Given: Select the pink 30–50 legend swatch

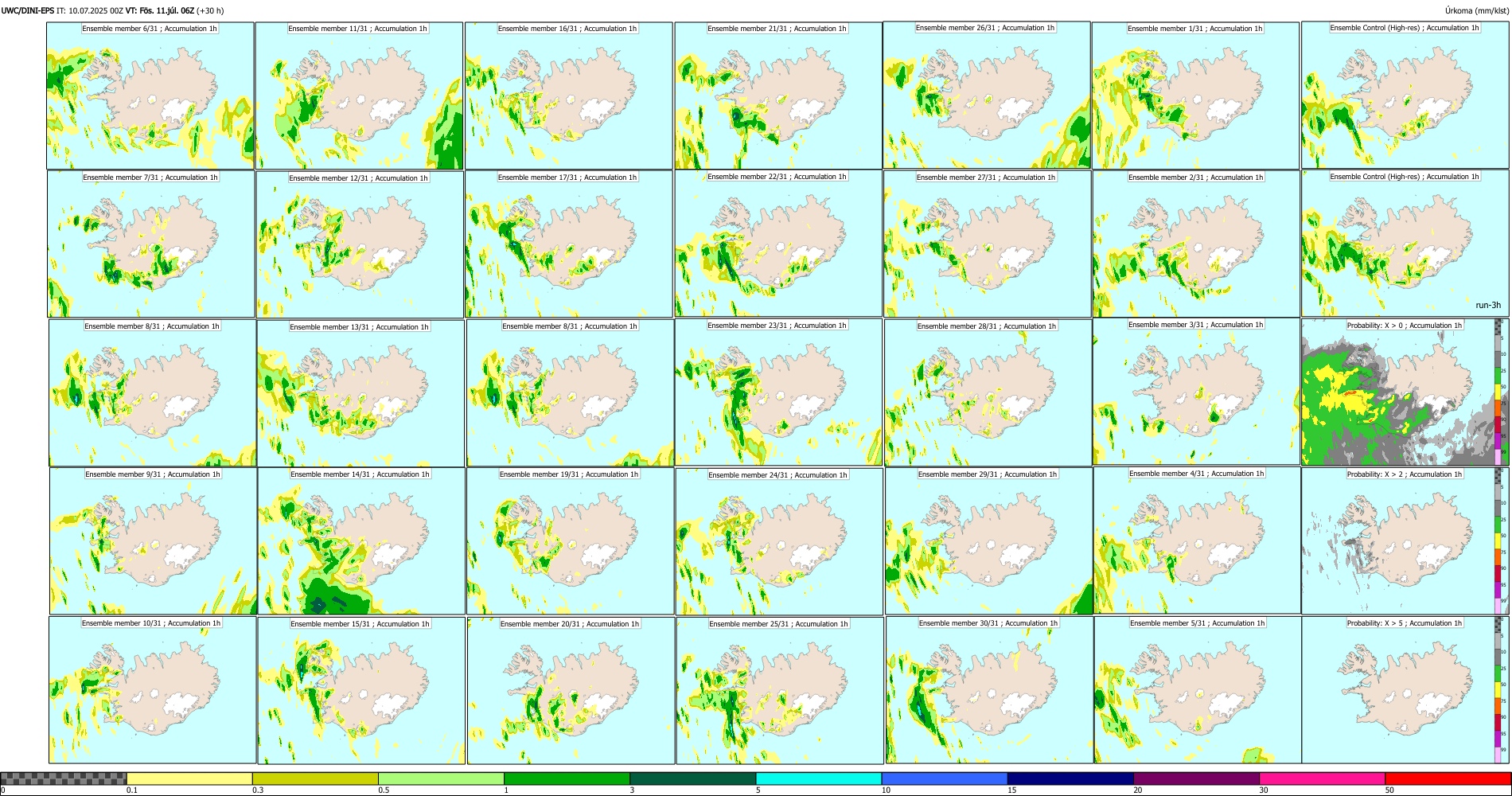Looking at the screenshot, I should pyautogui.click(x=1322, y=778).
